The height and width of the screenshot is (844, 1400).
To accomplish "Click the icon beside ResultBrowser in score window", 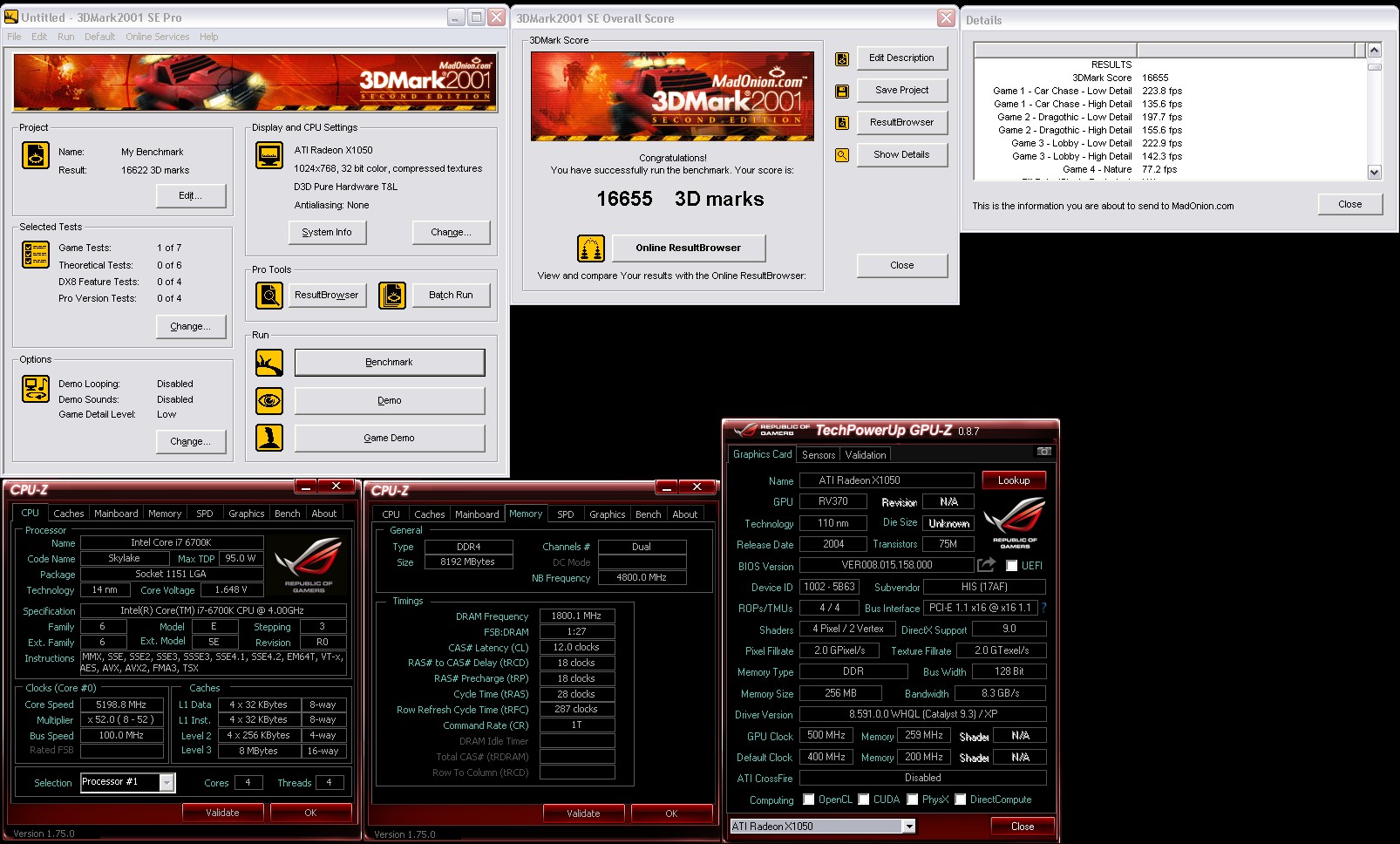I will click(x=842, y=123).
